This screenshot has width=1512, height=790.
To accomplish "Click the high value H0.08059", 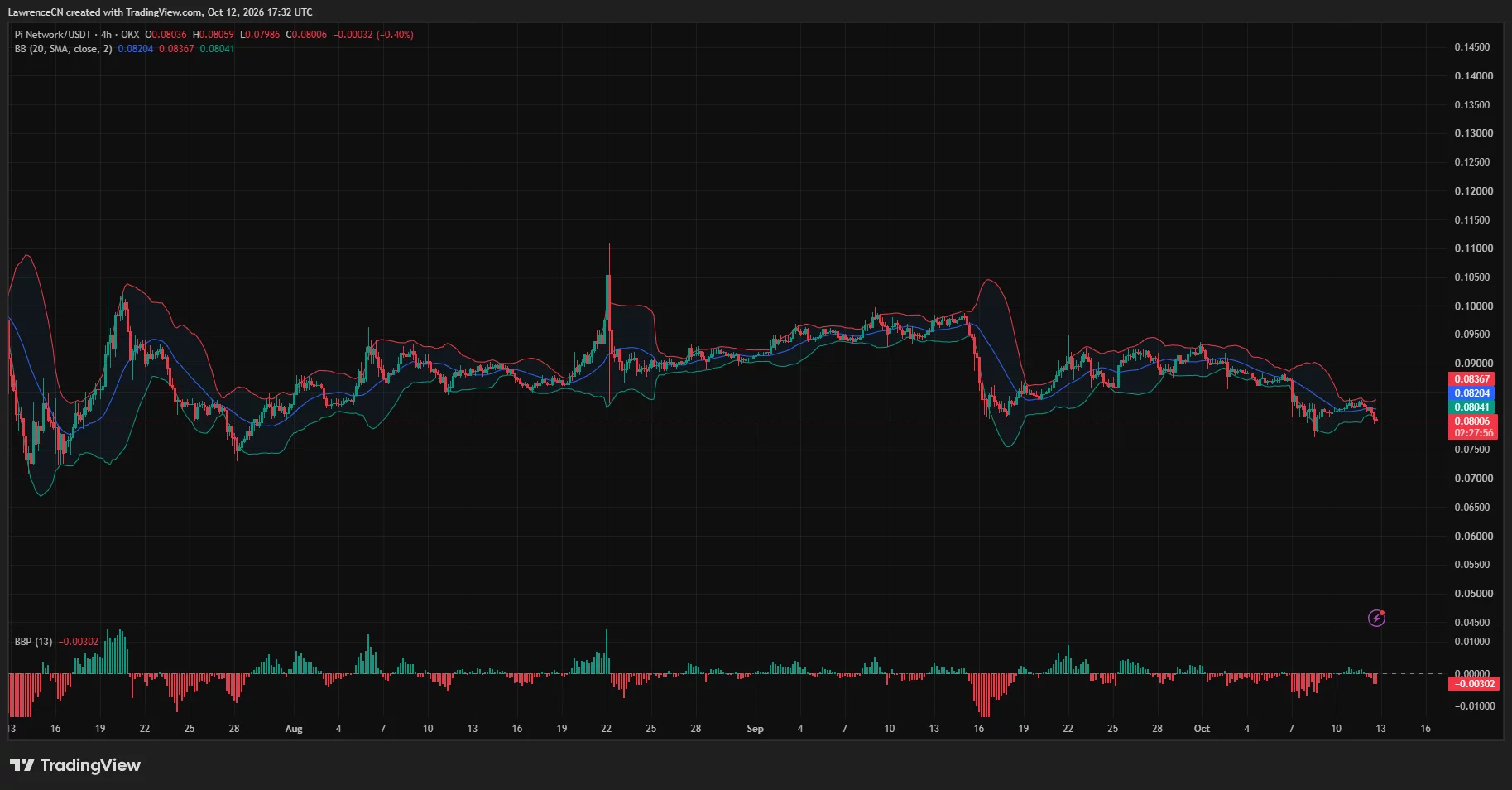I will point(214,35).
